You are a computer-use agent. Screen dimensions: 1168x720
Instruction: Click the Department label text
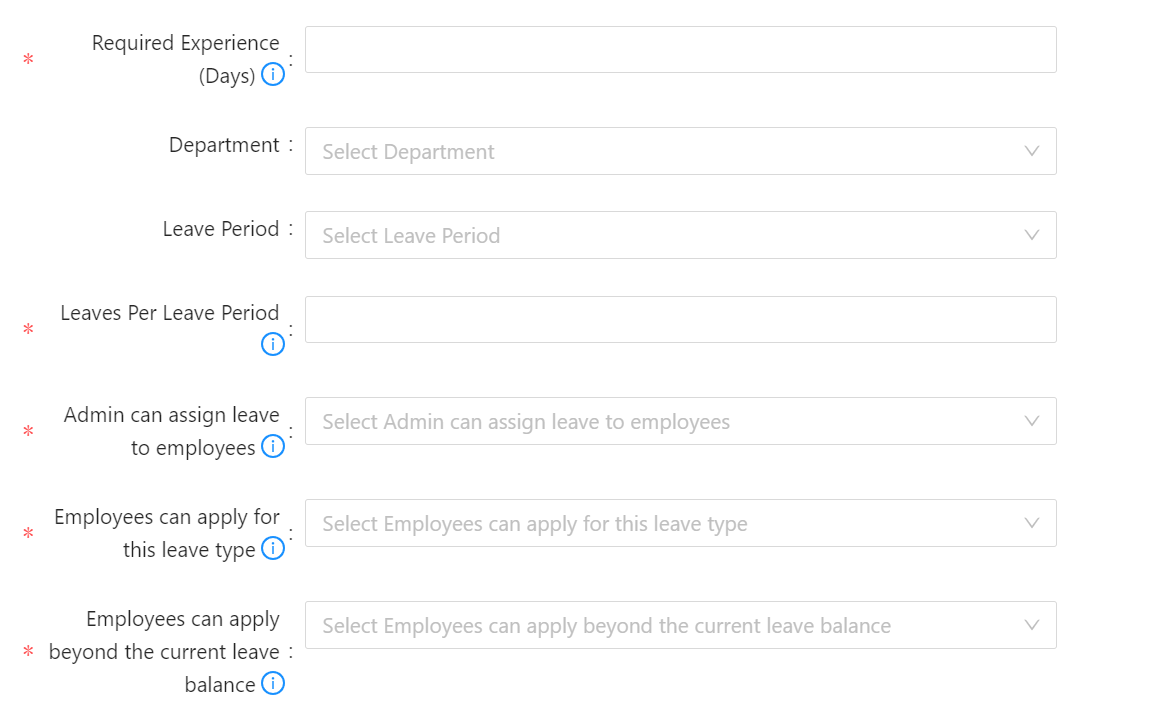point(223,145)
